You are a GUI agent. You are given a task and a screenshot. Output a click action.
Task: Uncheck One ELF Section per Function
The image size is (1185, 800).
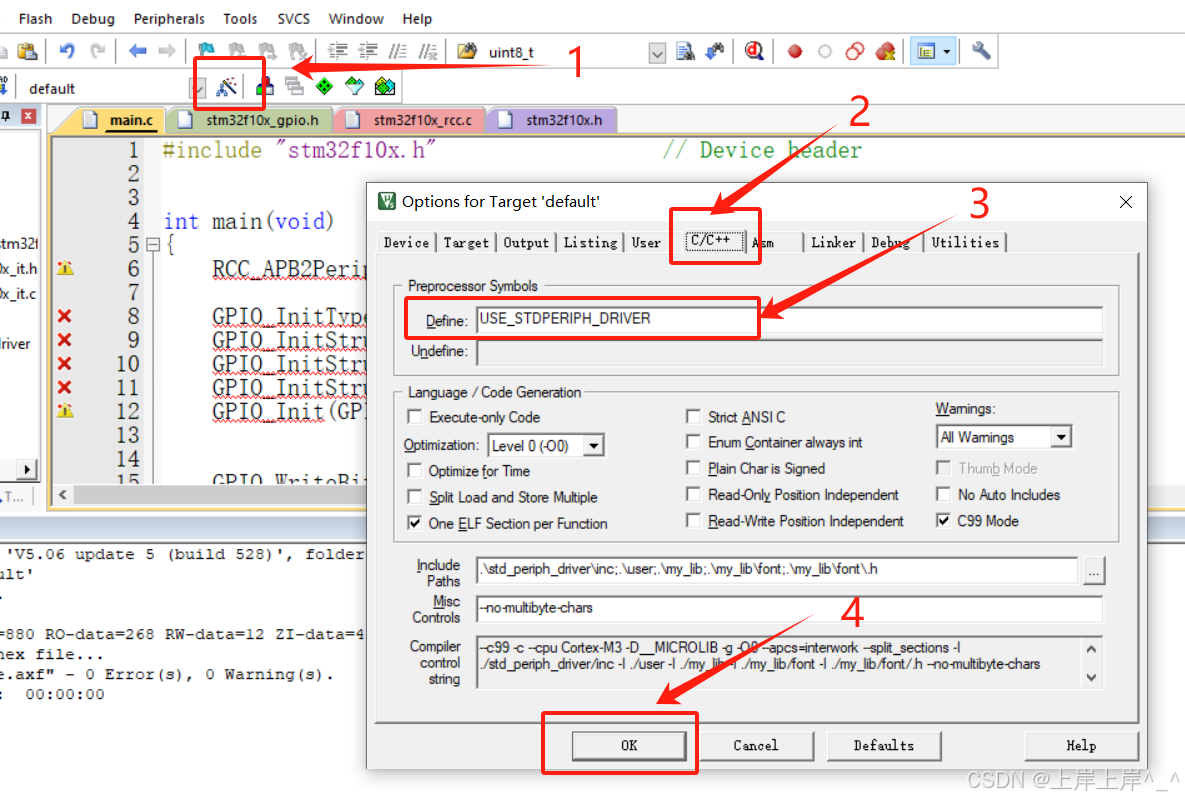414,523
